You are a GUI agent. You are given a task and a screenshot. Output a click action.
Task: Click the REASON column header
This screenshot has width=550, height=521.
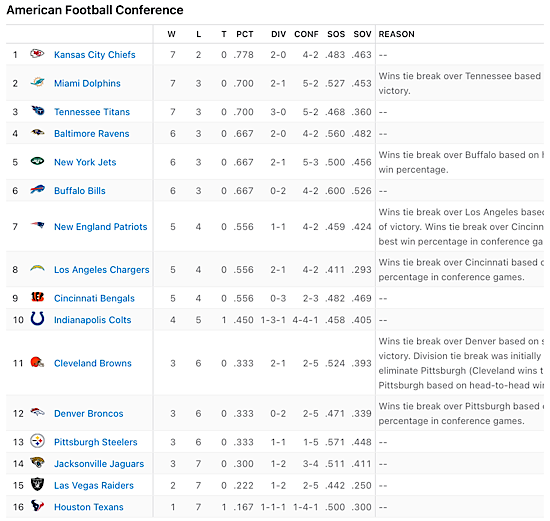[396, 34]
